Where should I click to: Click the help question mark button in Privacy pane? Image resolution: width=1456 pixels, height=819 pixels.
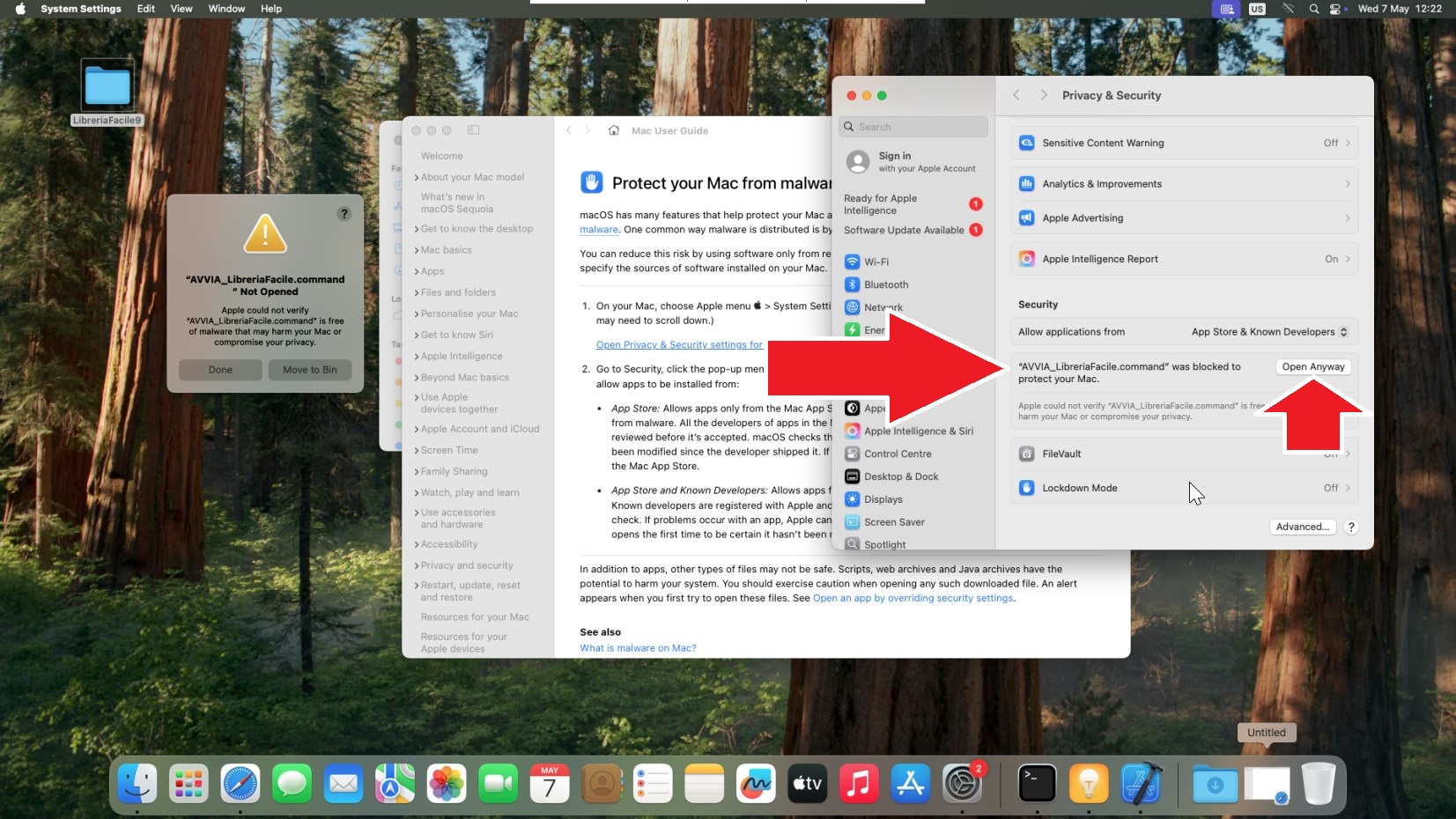[1351, 527]
